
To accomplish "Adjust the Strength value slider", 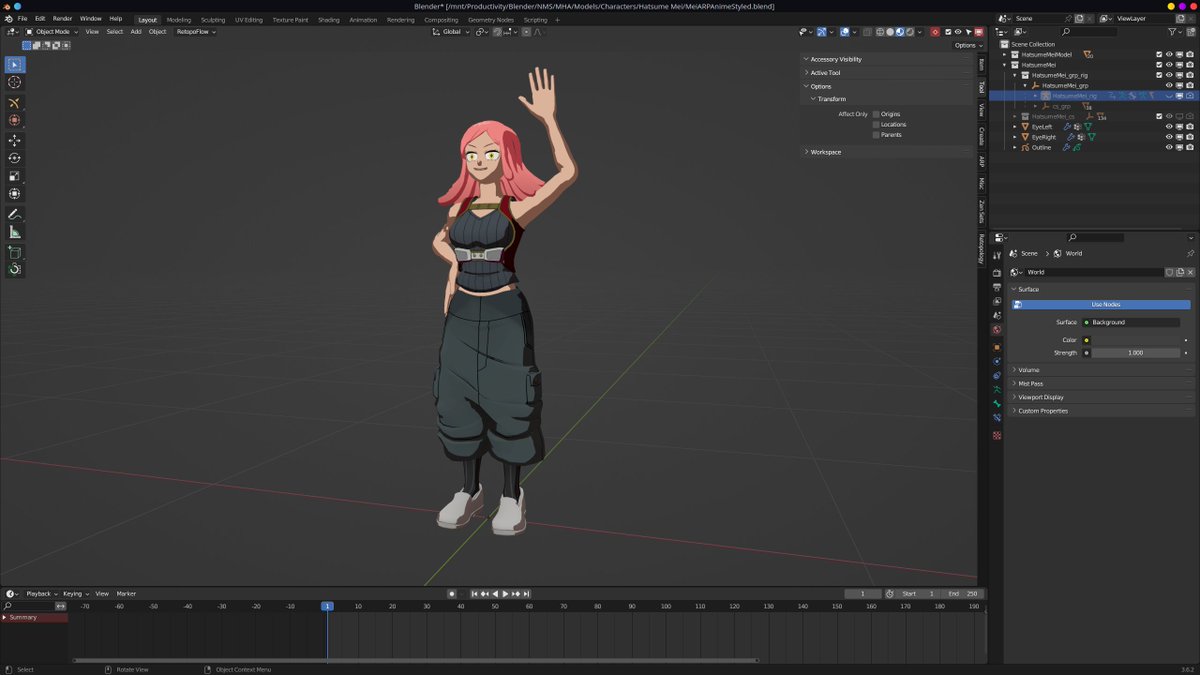I will 1135,353.
